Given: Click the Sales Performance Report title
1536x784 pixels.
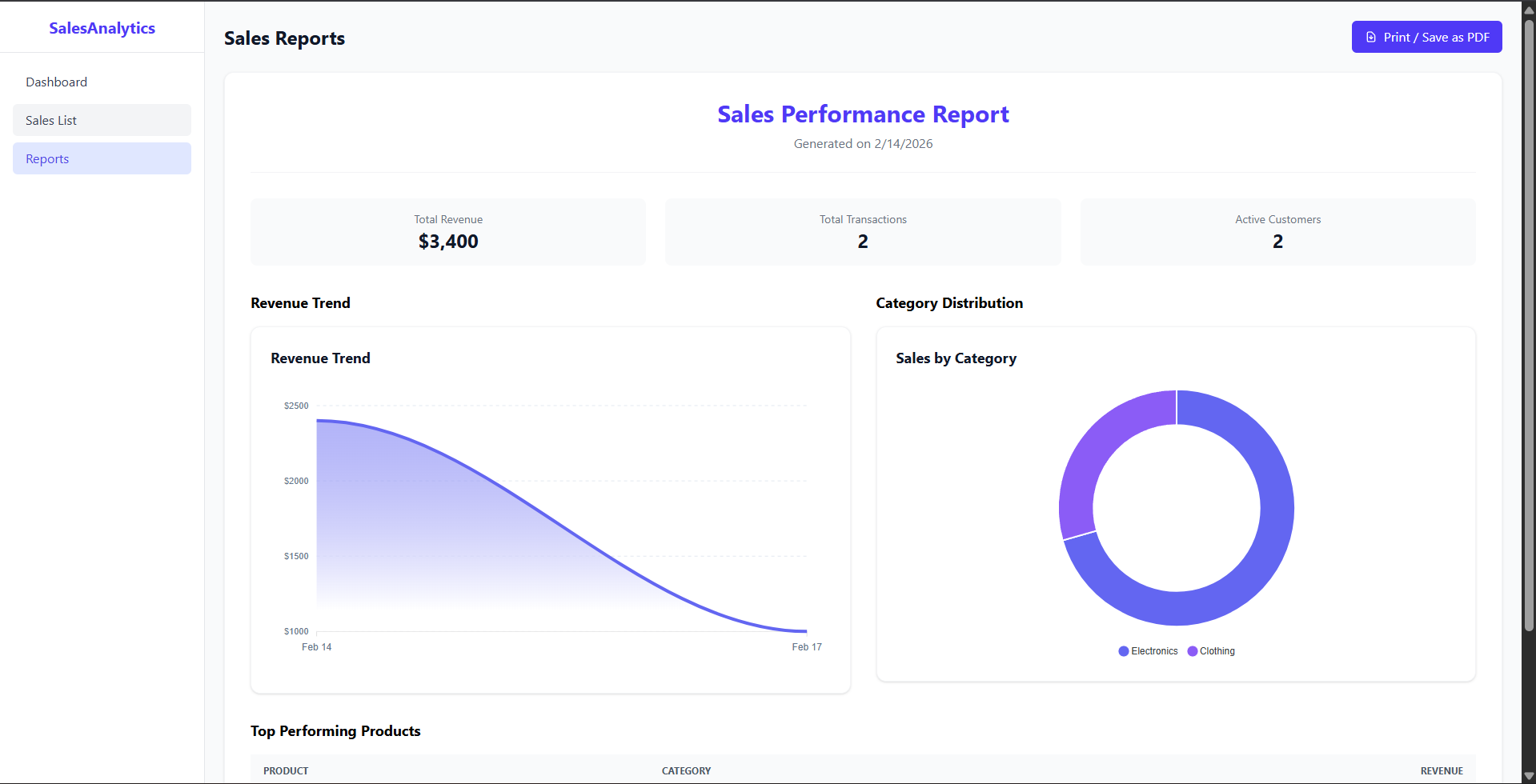Looking at the screenshot, I should coord(862,114).
